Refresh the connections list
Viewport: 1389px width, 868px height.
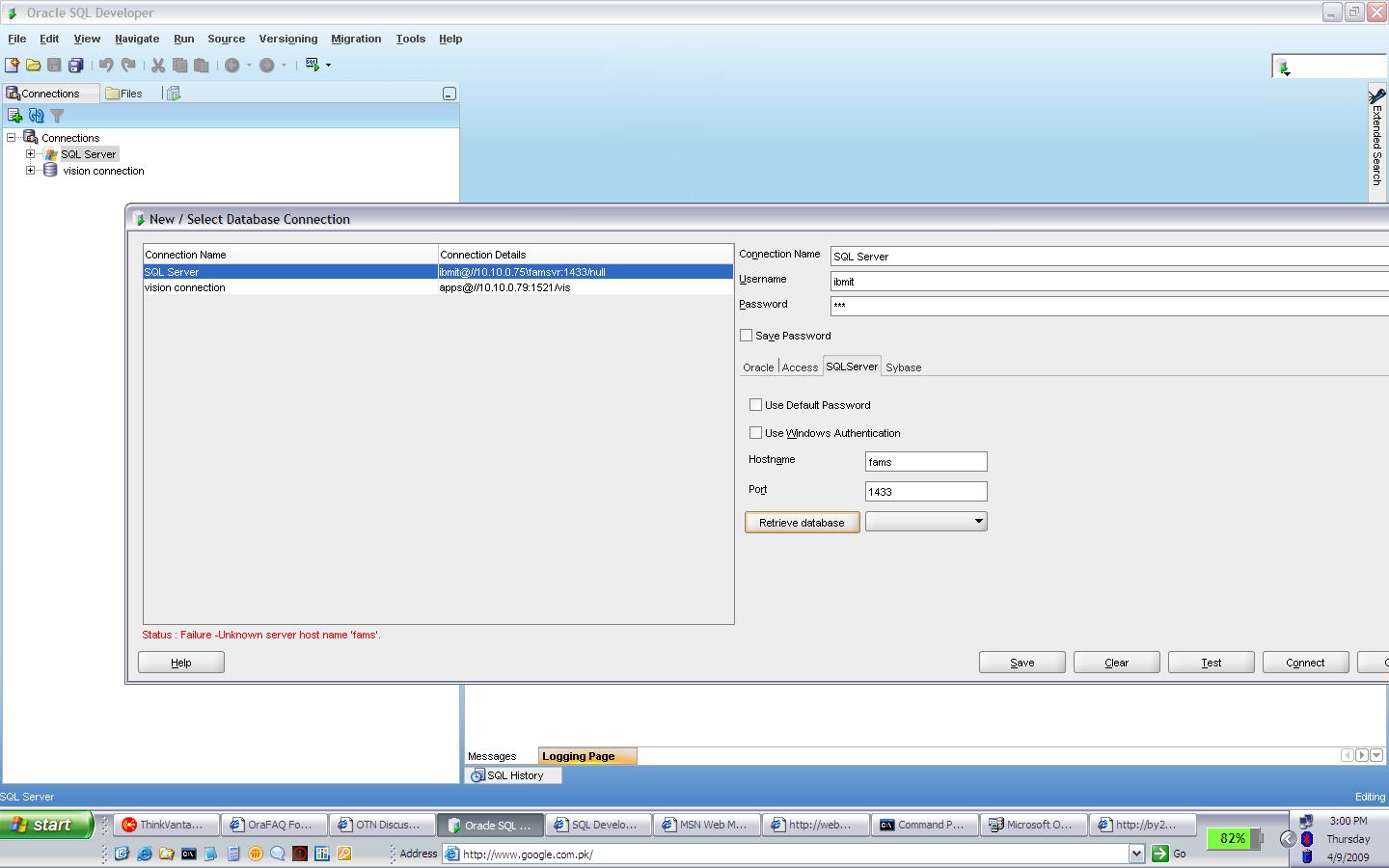(36, 116)
